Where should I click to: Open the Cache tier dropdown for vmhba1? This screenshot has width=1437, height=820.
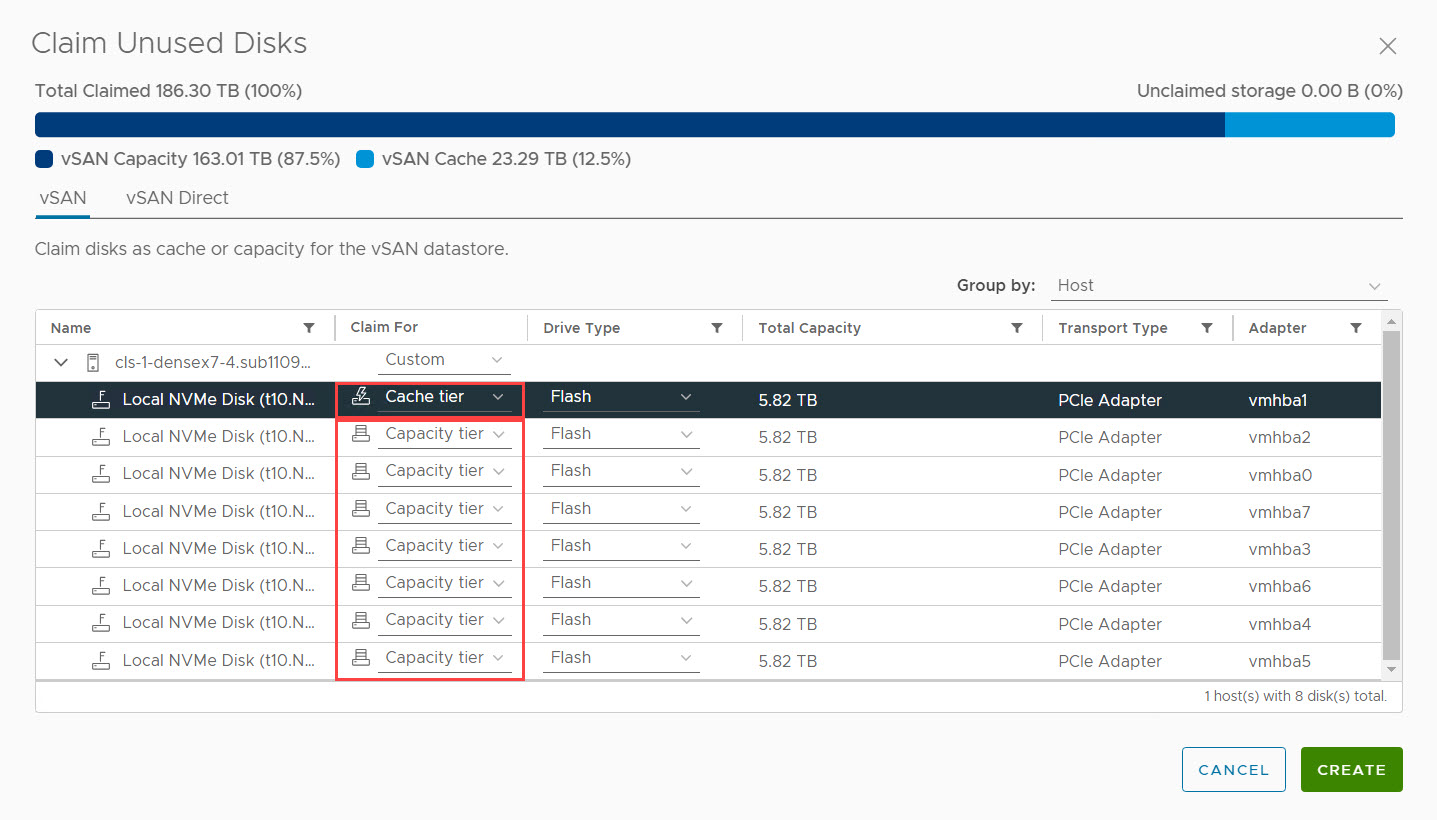pyautogui.click(x=444, y=397)
